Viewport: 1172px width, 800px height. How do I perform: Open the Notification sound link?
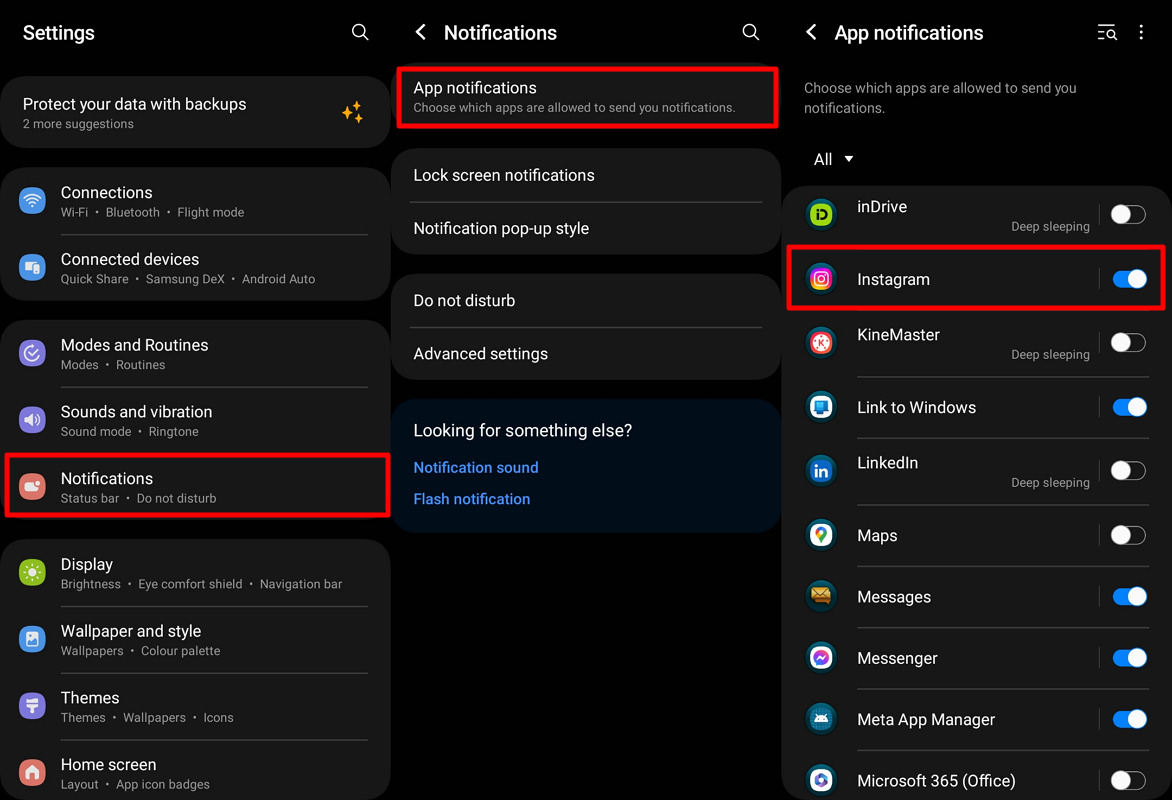476,467
